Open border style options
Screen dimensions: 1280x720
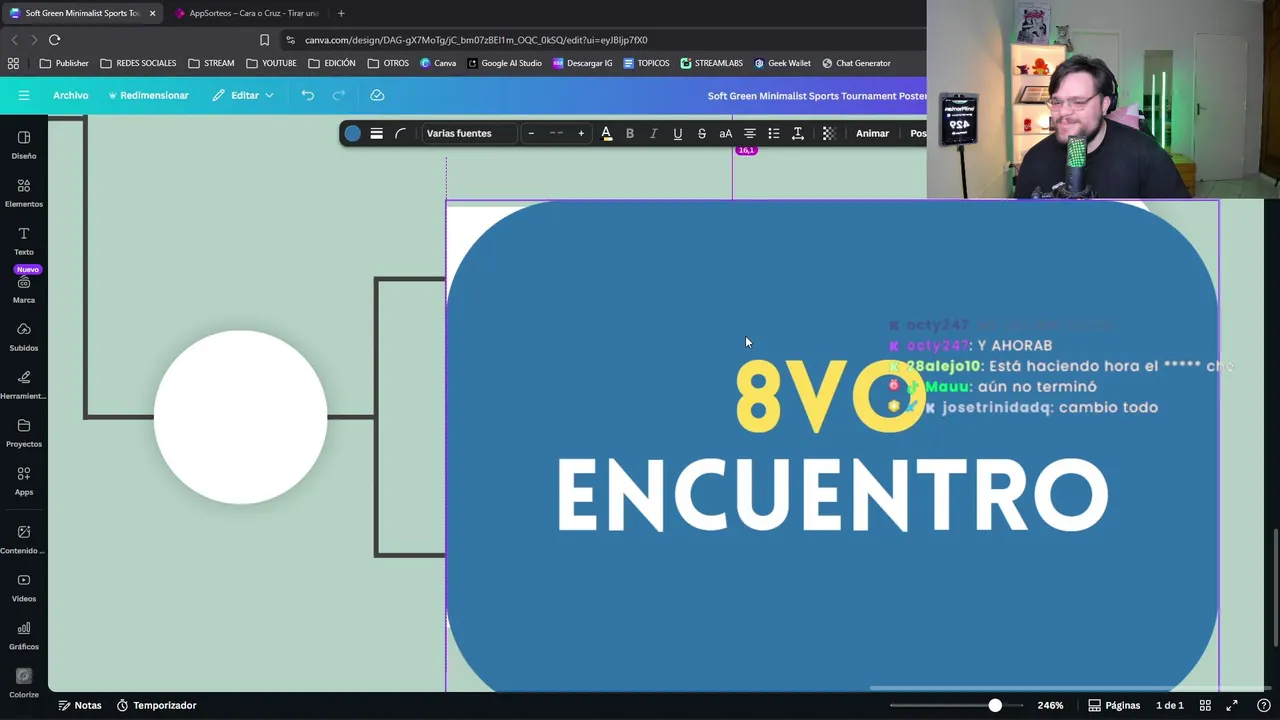(376, 133)
